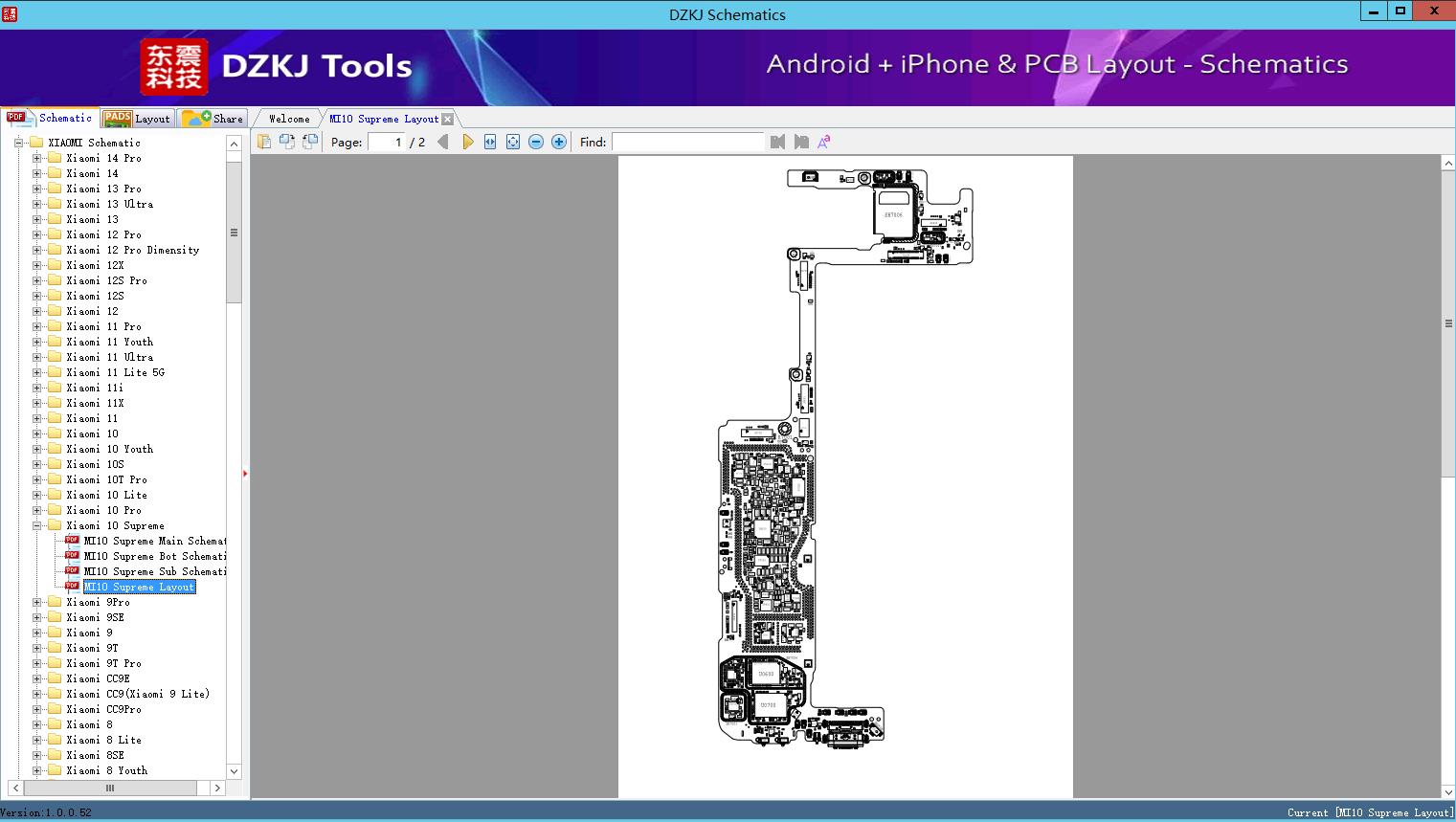Image resolution: width=1456 pixels, height=822 pixels.
Task: Collapse the Xiaomi 10 Supreme folder
Action: [x=36, y=525]
